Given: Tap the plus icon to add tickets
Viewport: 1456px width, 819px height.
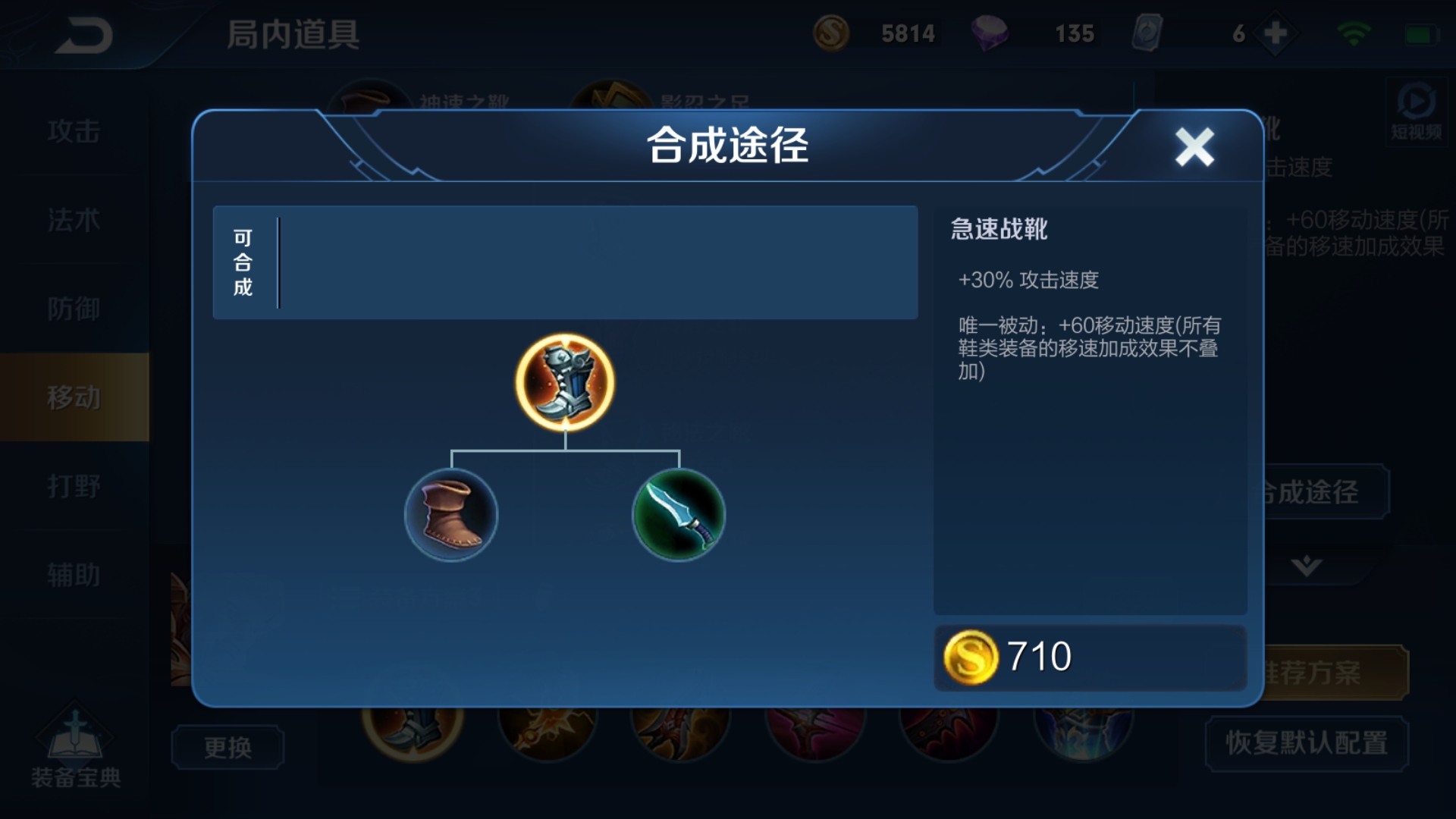Looking at the screenshot, I should (1276, 33).
